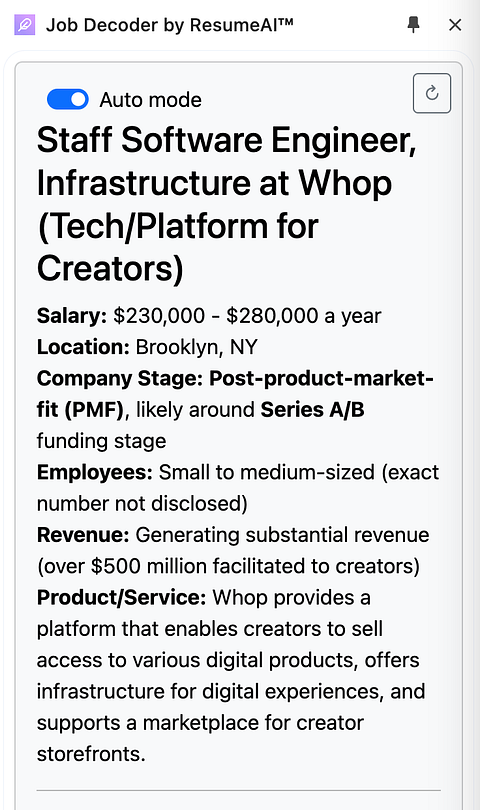Click the Auto mode label text
The width and height of the screenshot is (480, 810).
click(x=150, y=100)
